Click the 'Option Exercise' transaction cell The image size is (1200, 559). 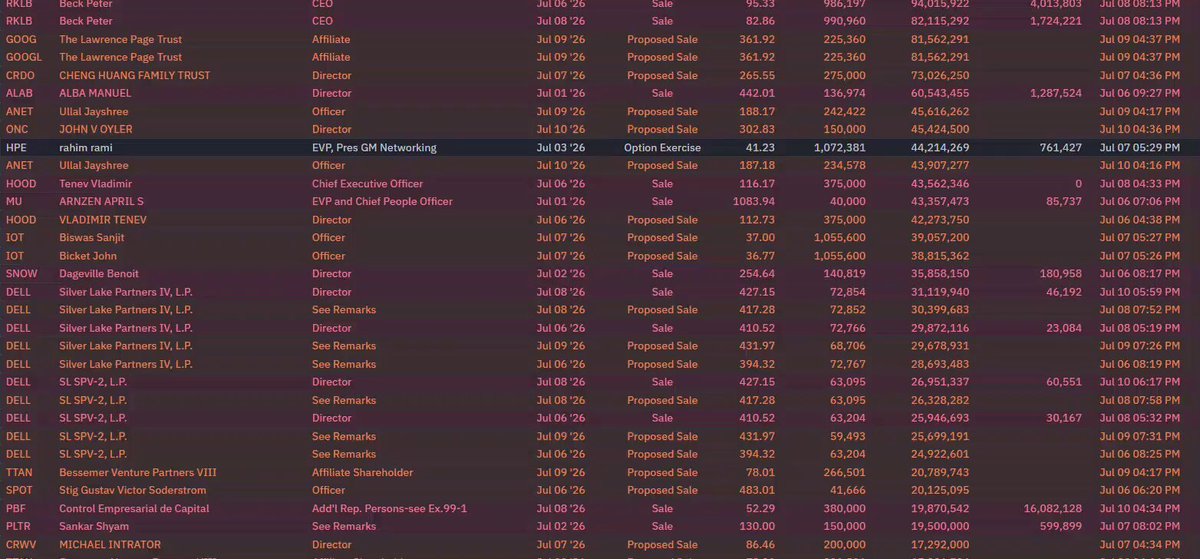662,147
